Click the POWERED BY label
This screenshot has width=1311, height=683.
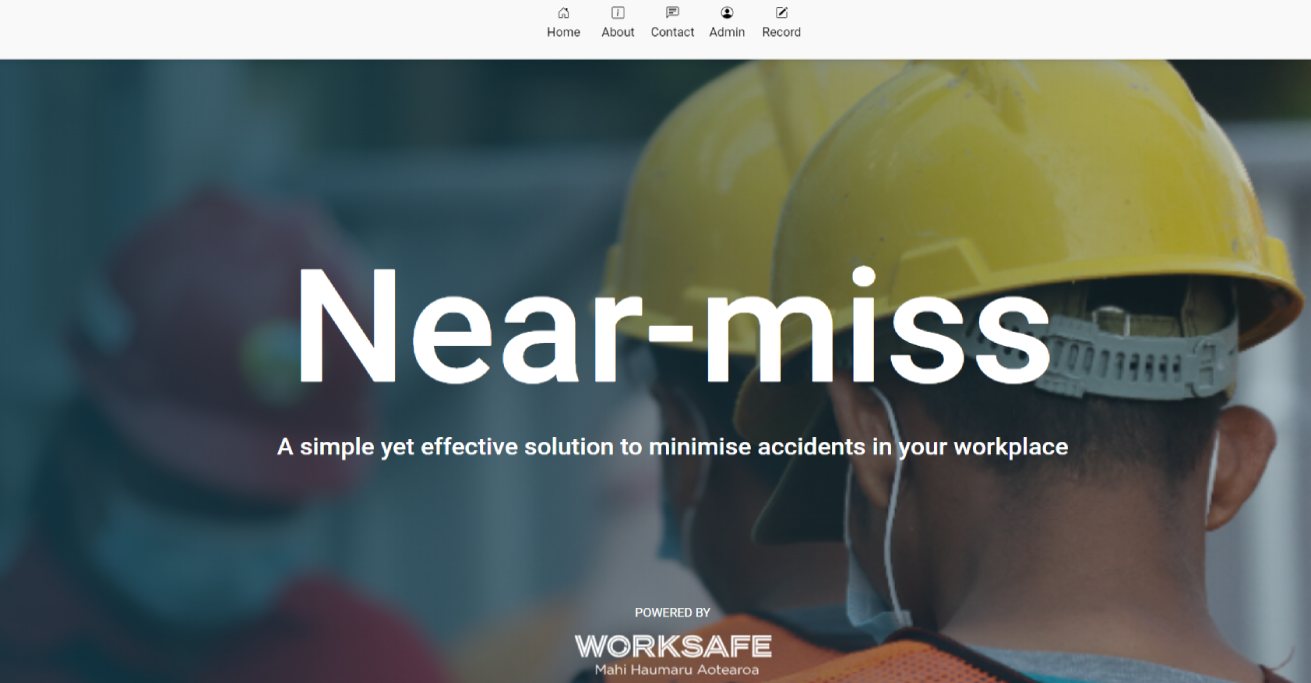(x=671, y=613)
